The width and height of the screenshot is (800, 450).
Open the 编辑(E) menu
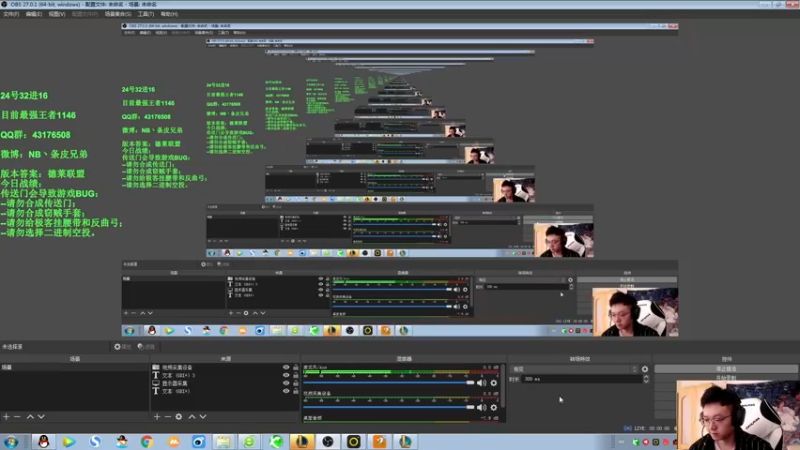click(34, 14)
